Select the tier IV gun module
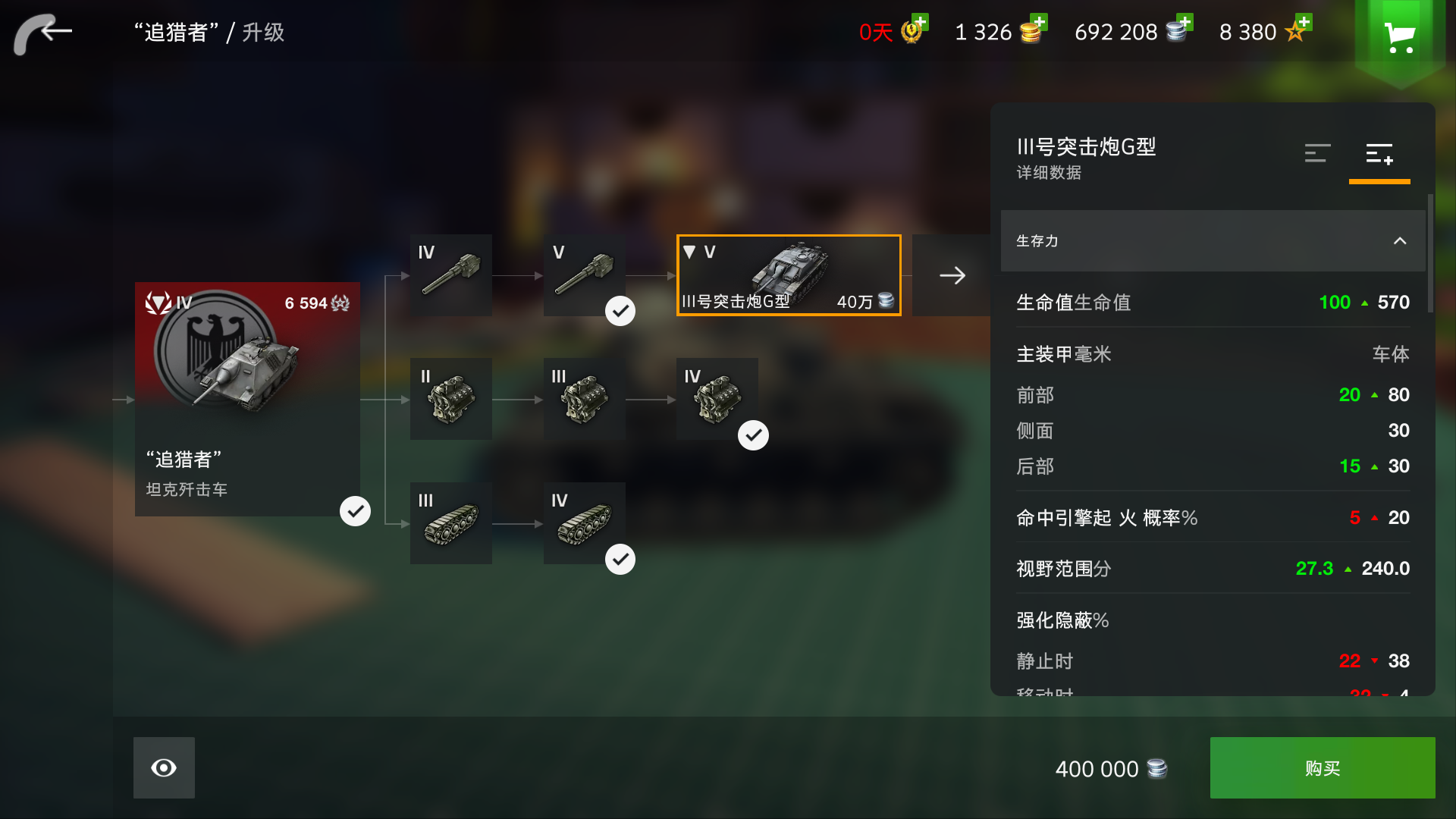Image resolution: width=1456 pixels, height=819 pixels. [451, 275]
